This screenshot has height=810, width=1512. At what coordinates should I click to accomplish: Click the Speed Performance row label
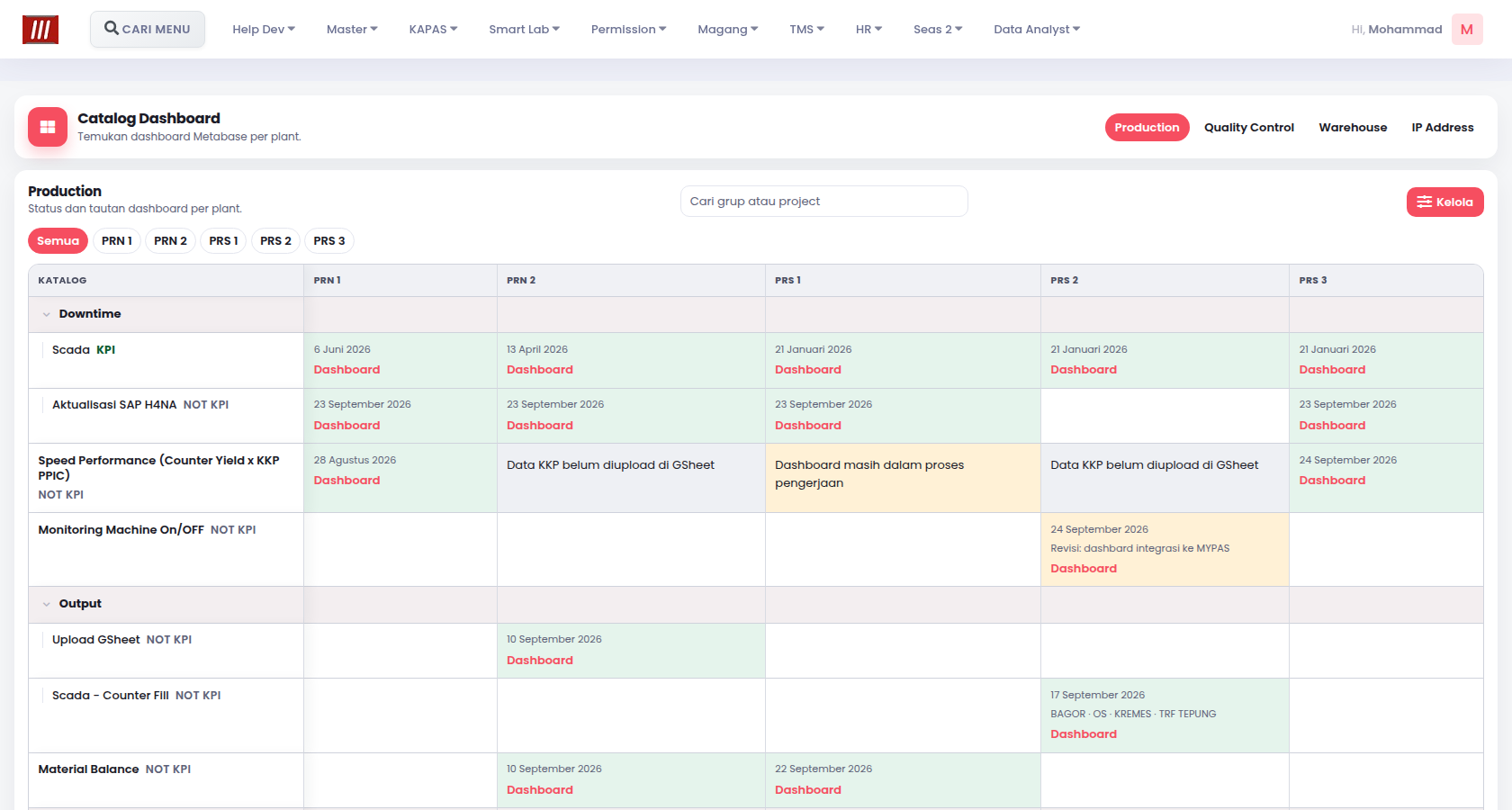point(158,468)
